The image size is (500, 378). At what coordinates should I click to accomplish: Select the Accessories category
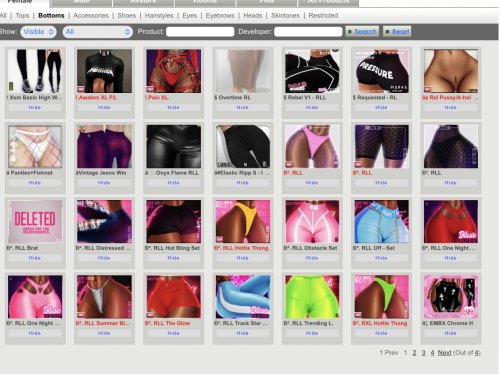click(x=91, y=16)
